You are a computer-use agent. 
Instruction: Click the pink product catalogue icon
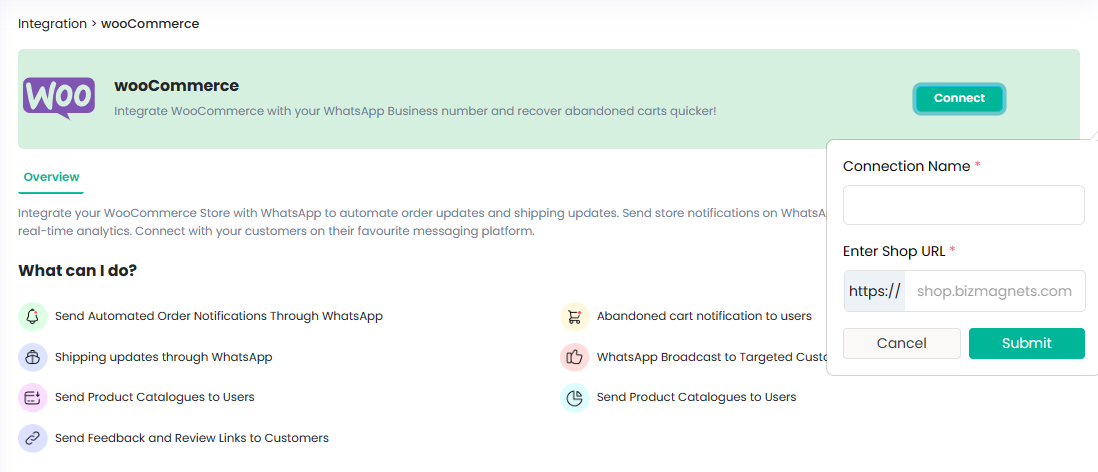click(33, 397)
